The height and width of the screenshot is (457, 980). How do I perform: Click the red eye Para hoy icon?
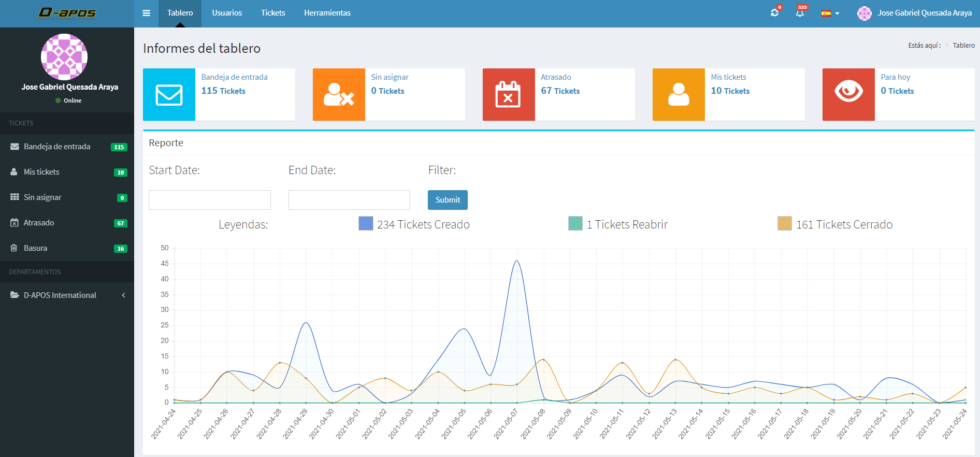point(848,94)
